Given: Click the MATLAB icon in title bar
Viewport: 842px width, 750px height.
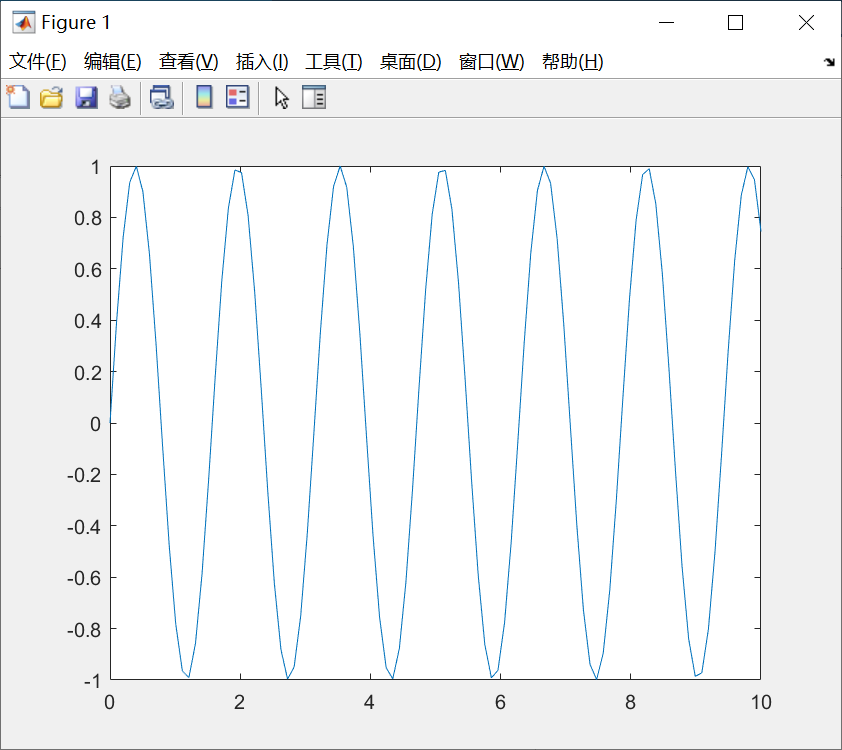Looking at the screenshot, I should pos(22,21).
